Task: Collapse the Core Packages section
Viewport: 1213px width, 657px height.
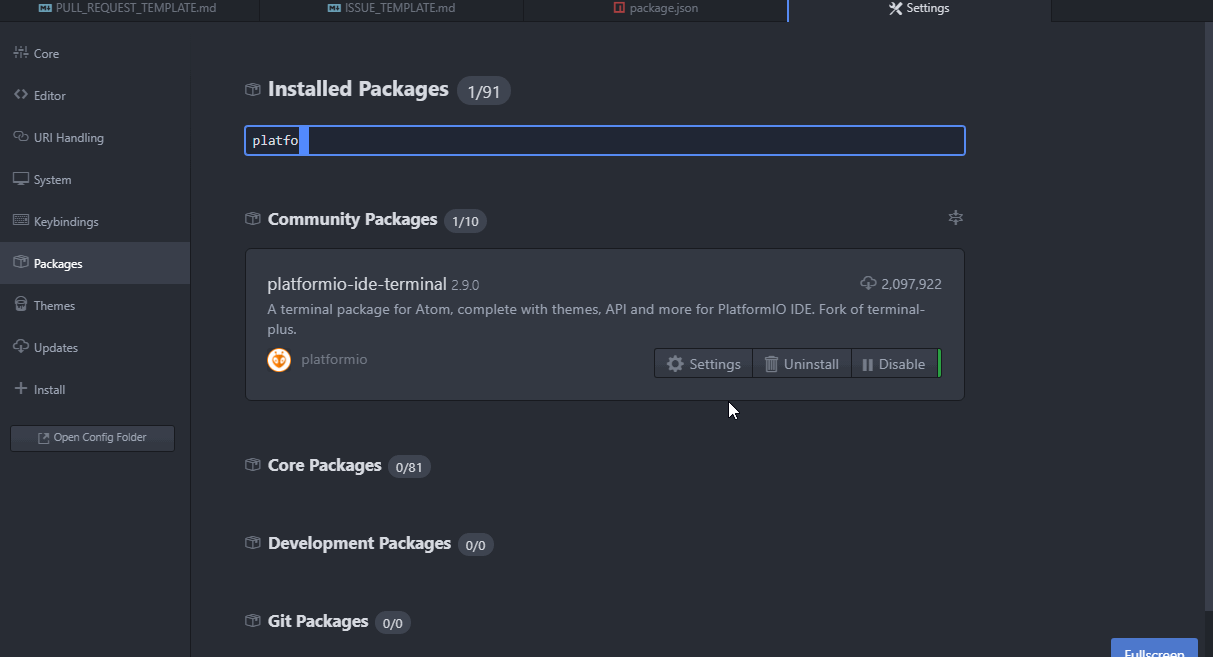Action: tap(324, 465)
